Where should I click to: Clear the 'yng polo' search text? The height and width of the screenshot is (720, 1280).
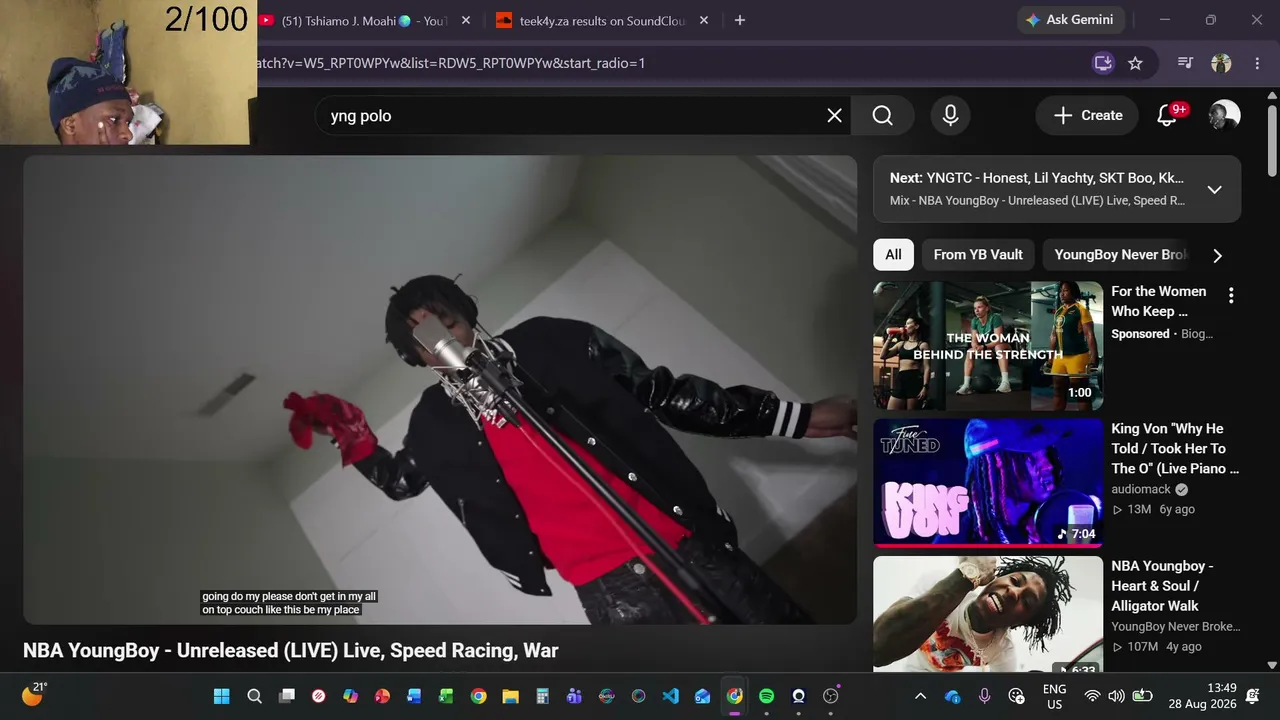[x=835, y=116]
